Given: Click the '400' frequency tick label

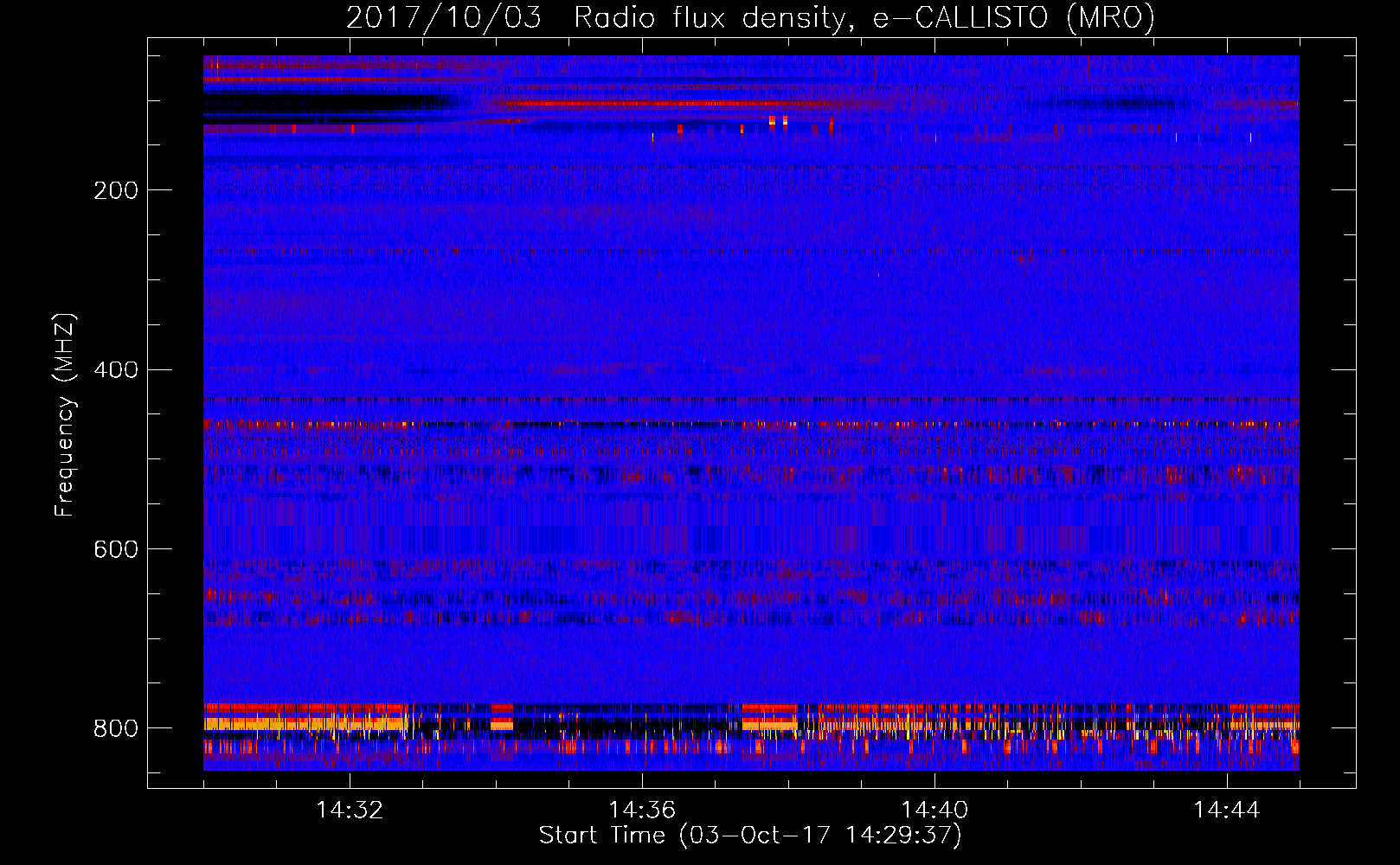Looking at the screenshot, I should click(116, 370).
